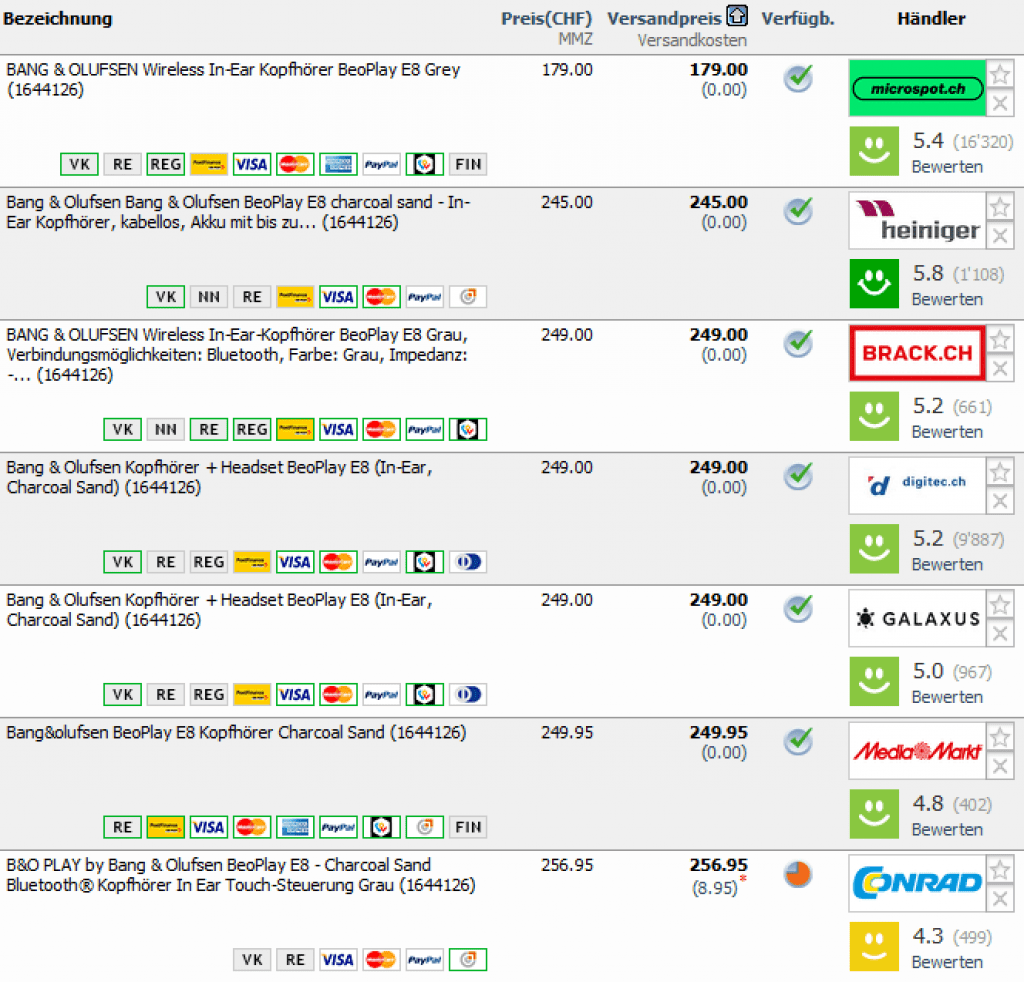Click the PayPal payment icon in microspot row
1024x982 pixels.
381,164
